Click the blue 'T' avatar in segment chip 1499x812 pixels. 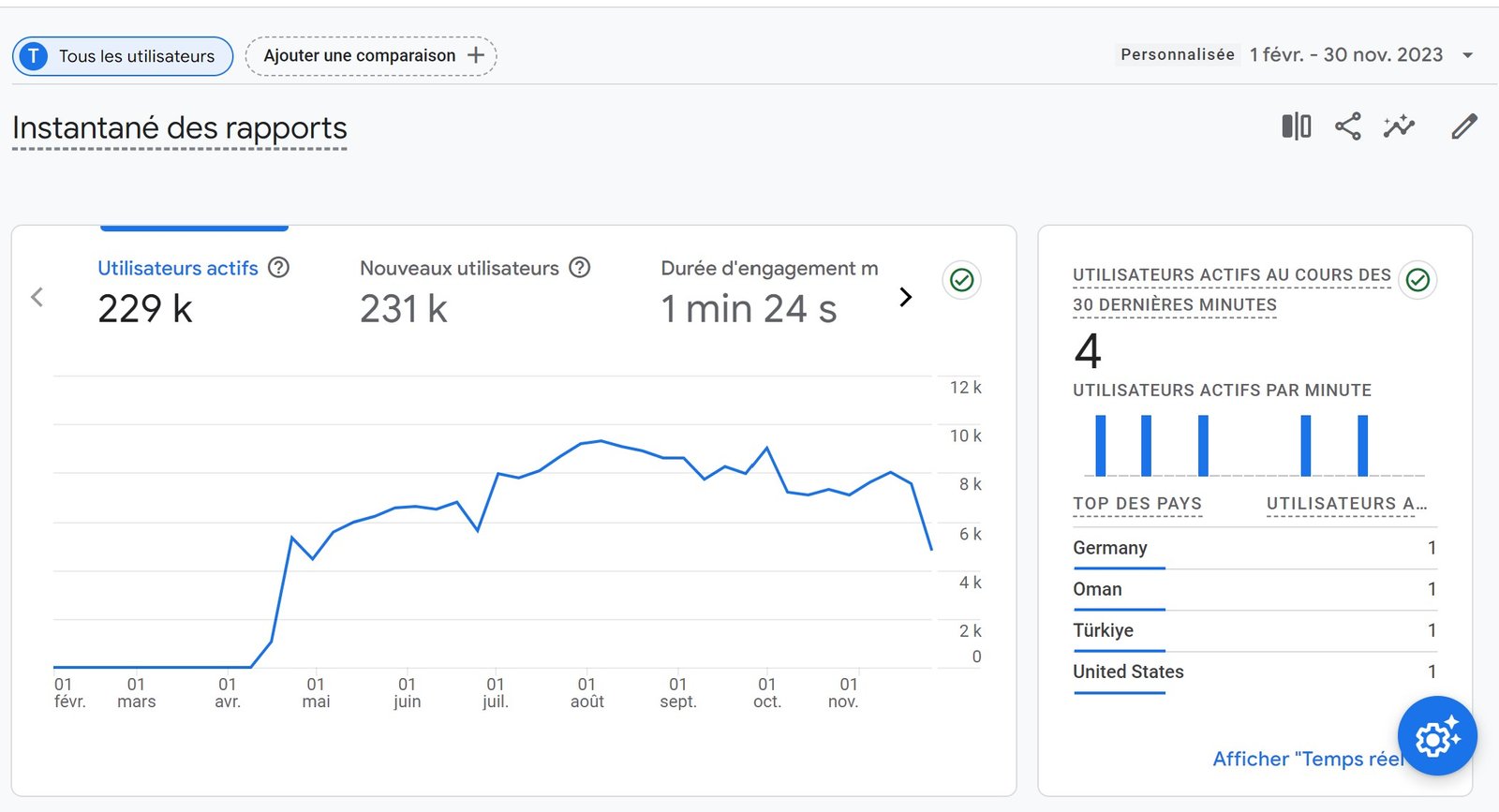(x=34, y=56)
